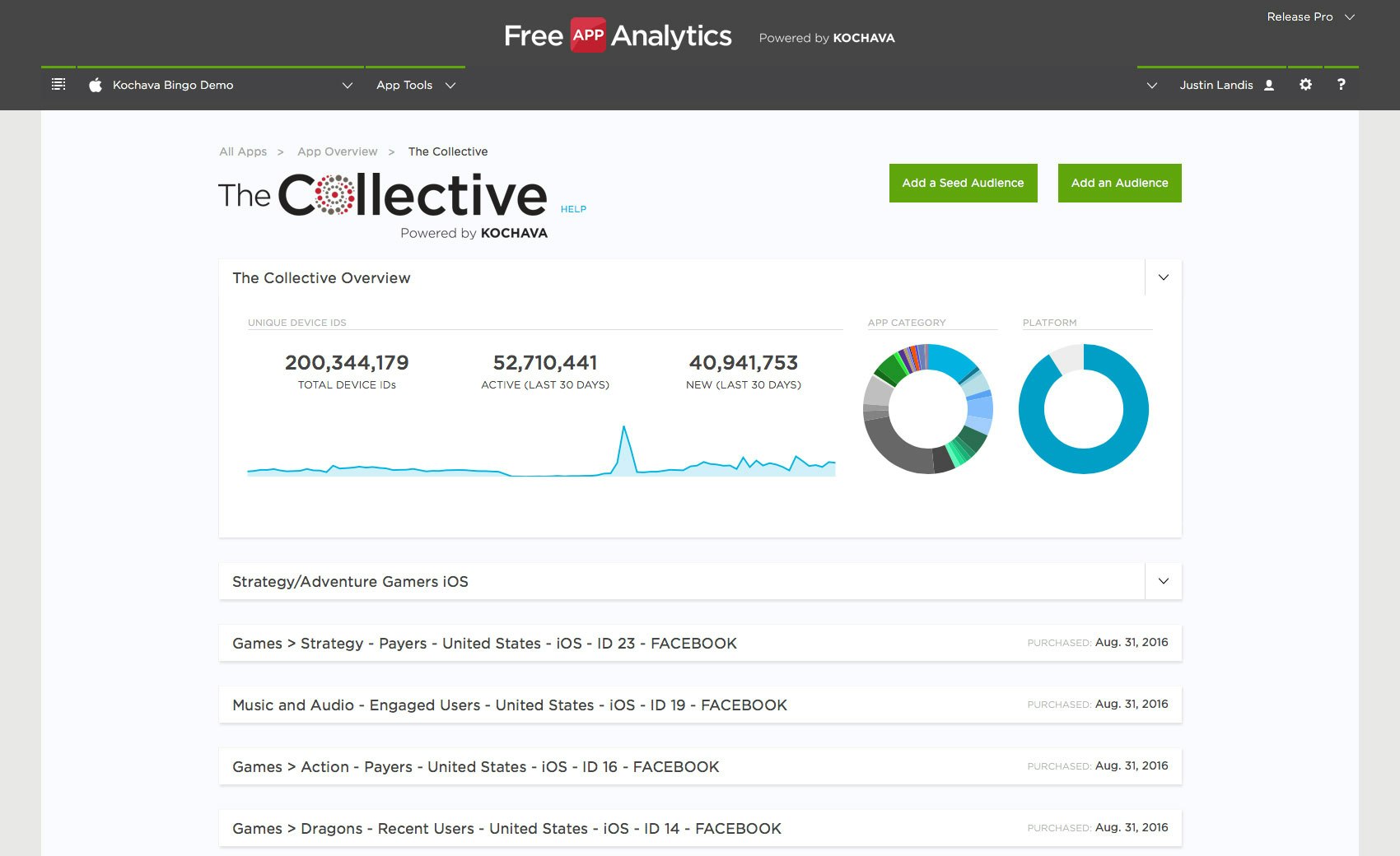Follow the All Apps breadcrumb link
1400x856 pixels.
pyautogui.click(x=242, y=151)
